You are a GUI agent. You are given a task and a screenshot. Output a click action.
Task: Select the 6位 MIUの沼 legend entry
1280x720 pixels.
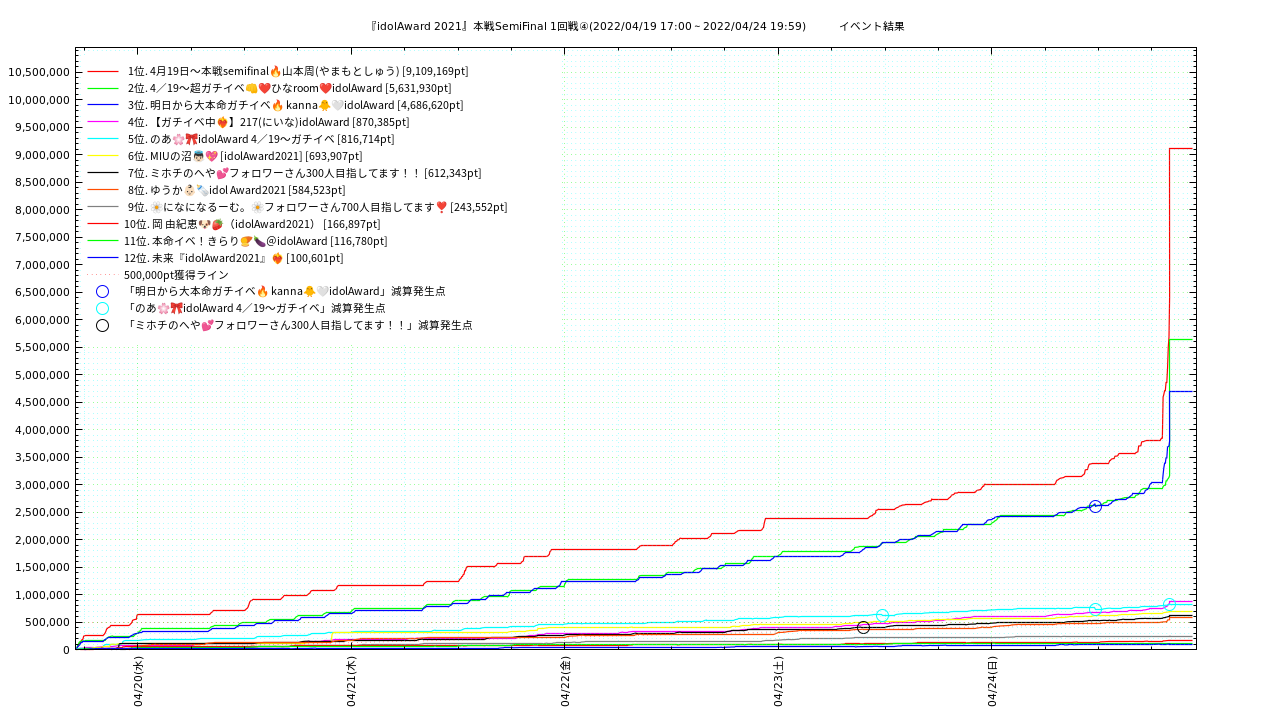point(244,156)
